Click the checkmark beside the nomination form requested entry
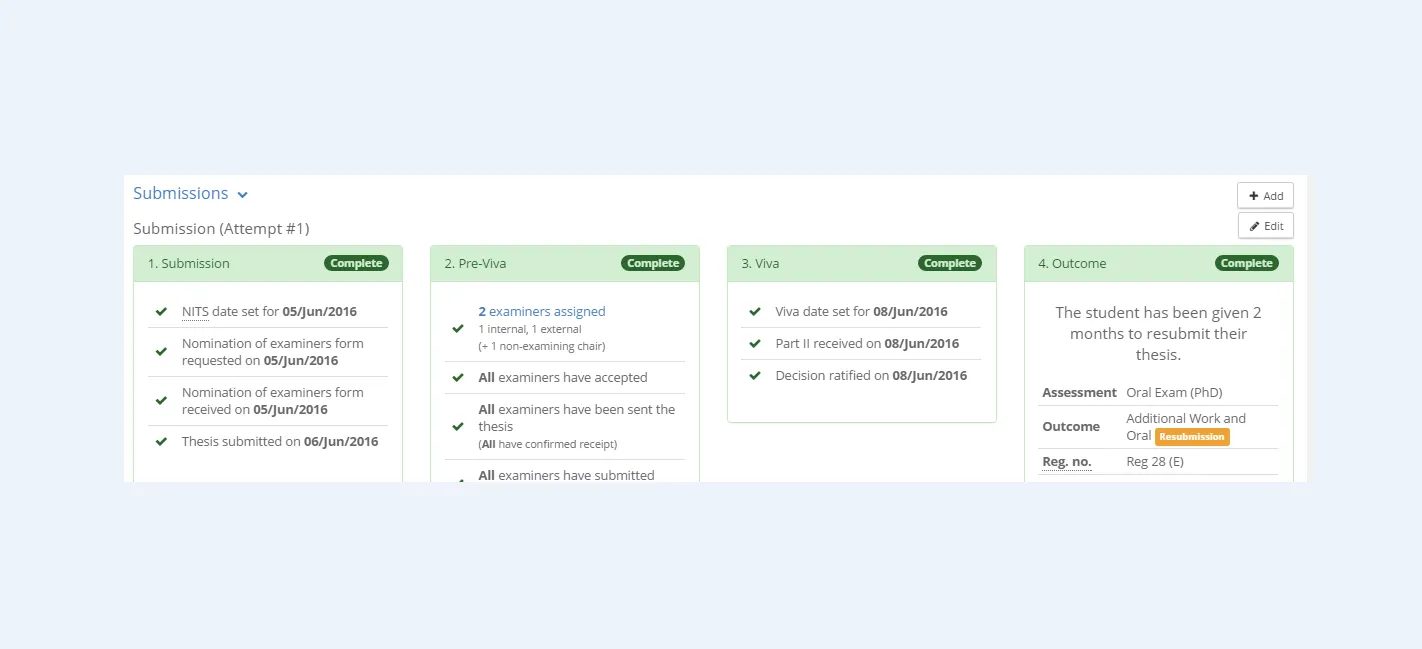1422x649 pixels. 161,352
